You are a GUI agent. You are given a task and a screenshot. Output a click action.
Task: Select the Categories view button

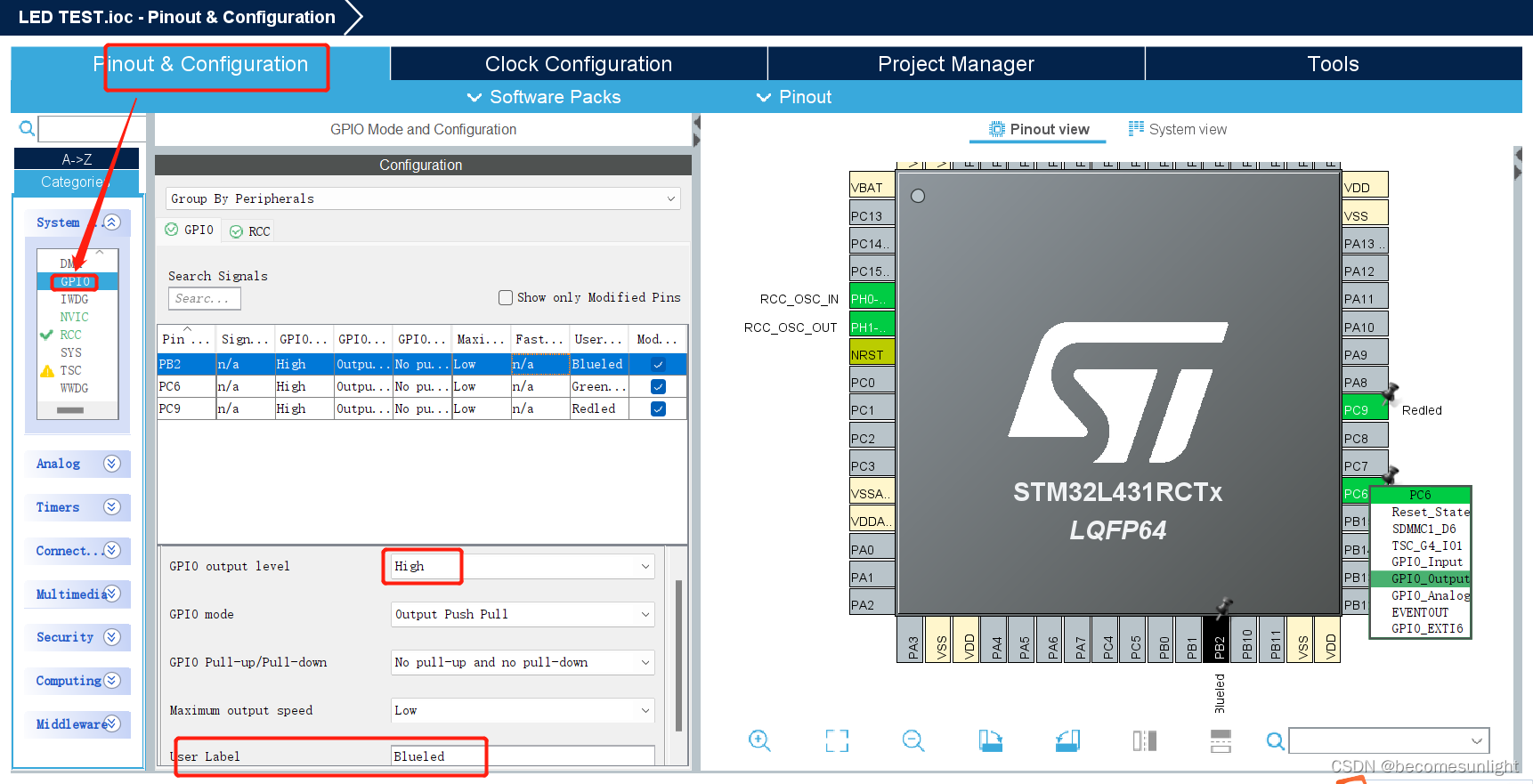pos(77,182)
